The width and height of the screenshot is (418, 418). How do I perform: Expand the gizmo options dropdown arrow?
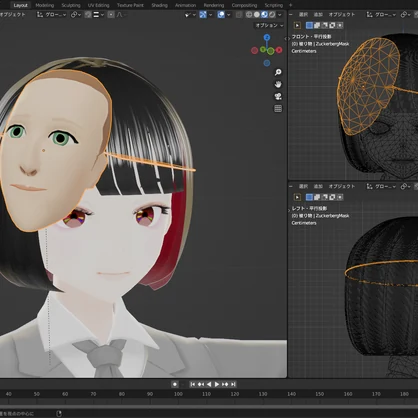[x=210, y=15]
